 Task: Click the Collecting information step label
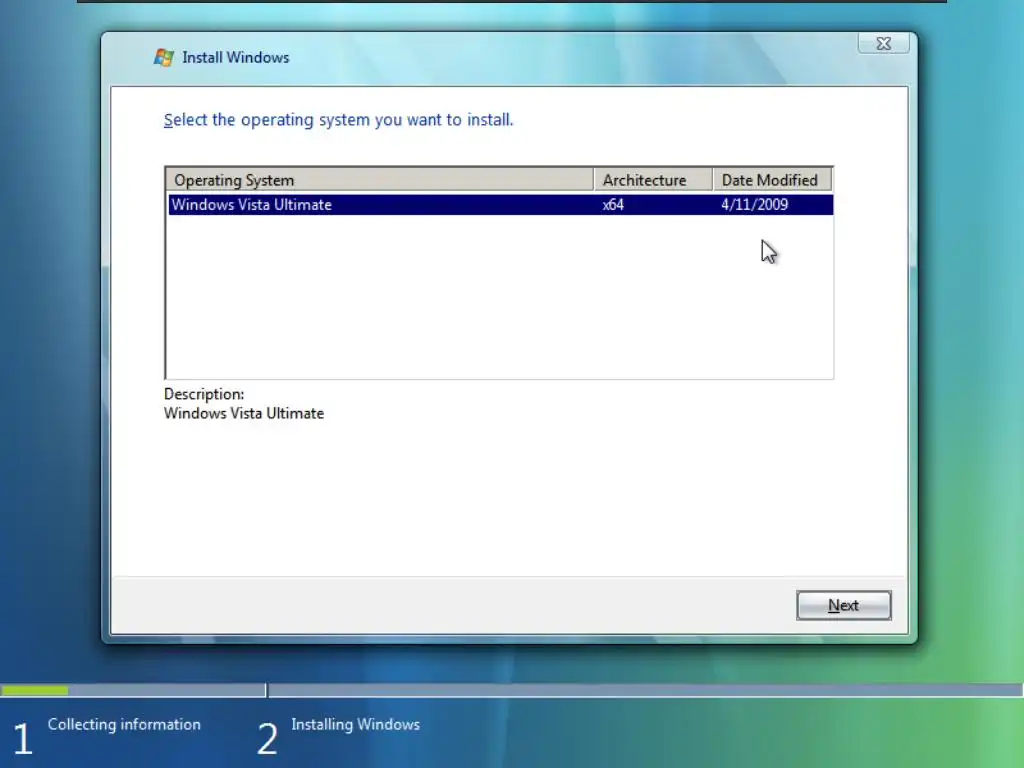(x=124, y=724)
